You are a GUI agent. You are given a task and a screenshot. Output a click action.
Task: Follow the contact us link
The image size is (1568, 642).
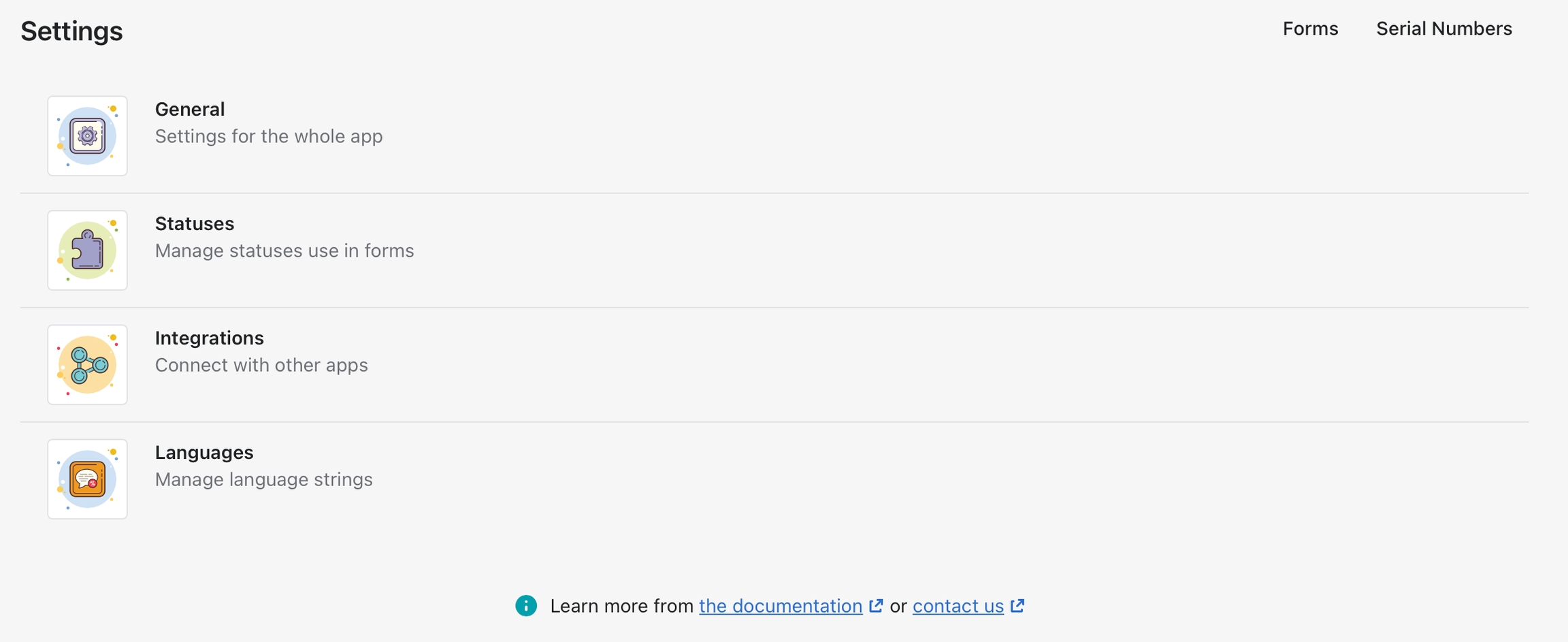(x=958, y=606)
